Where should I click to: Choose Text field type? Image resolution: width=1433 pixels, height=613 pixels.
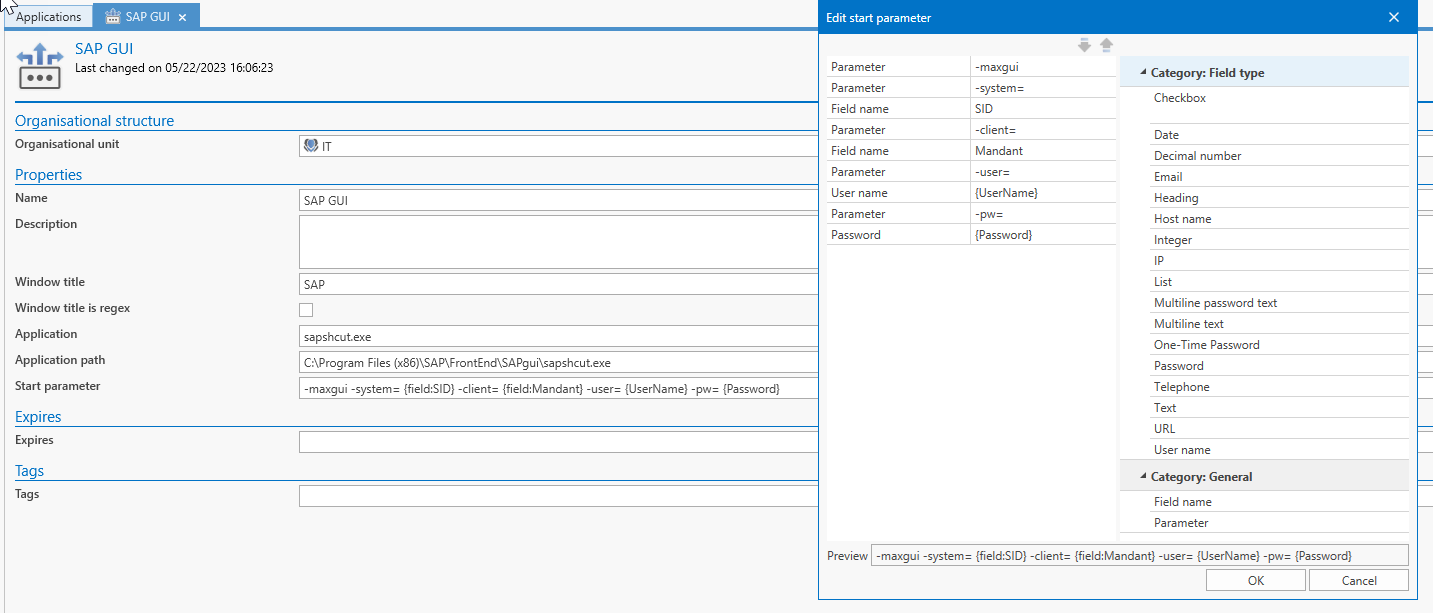click(1279, 408)
